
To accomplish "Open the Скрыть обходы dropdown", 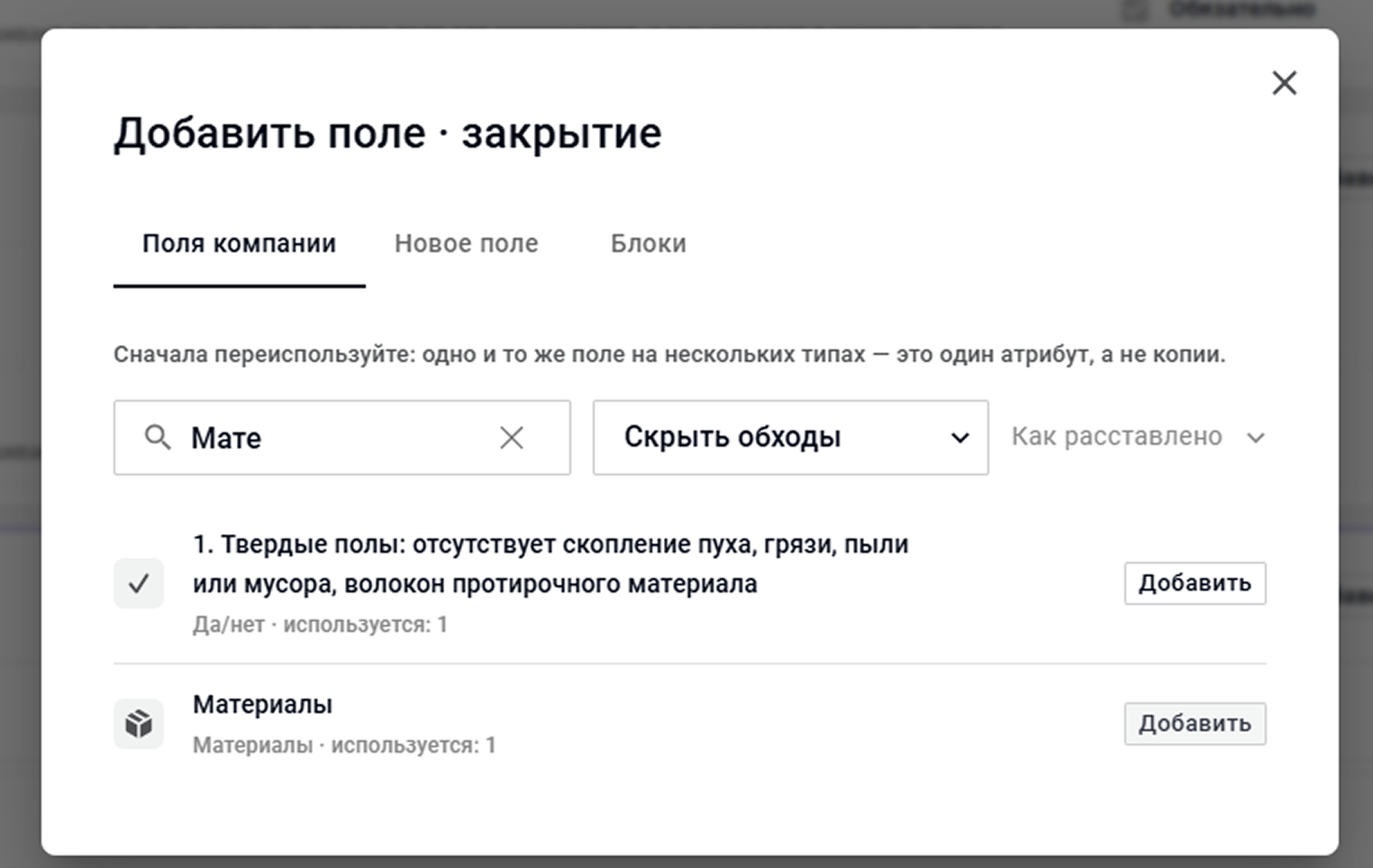I will point(790,438).
